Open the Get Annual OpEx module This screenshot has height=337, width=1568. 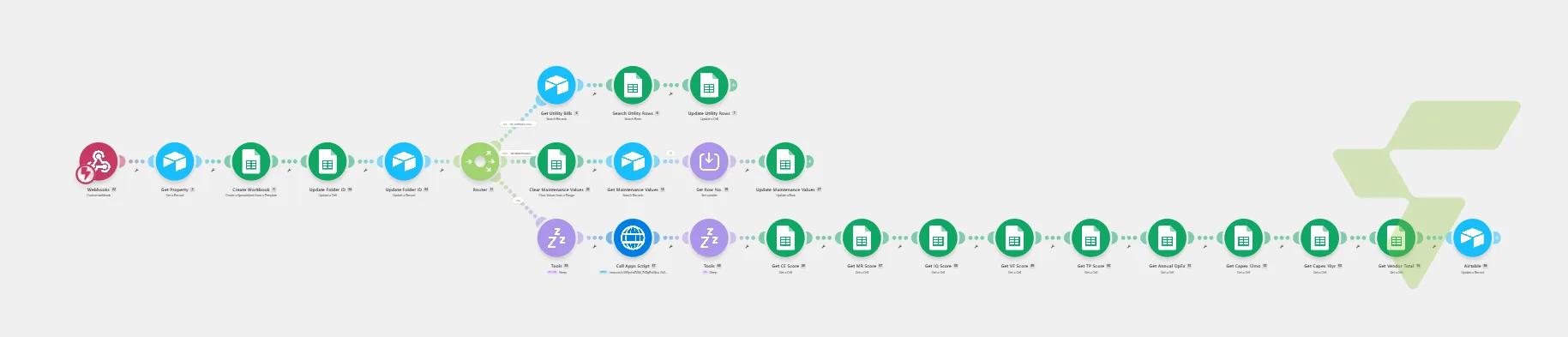point(1167,238)
